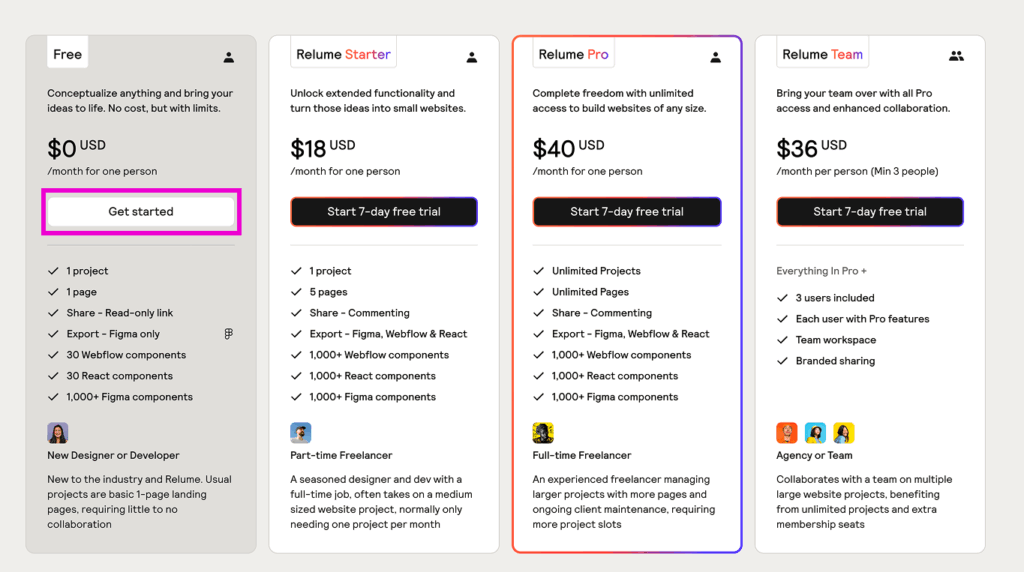Click single-person icon in Free plan header
This screenshot has height=572, width=1024.
229,58
